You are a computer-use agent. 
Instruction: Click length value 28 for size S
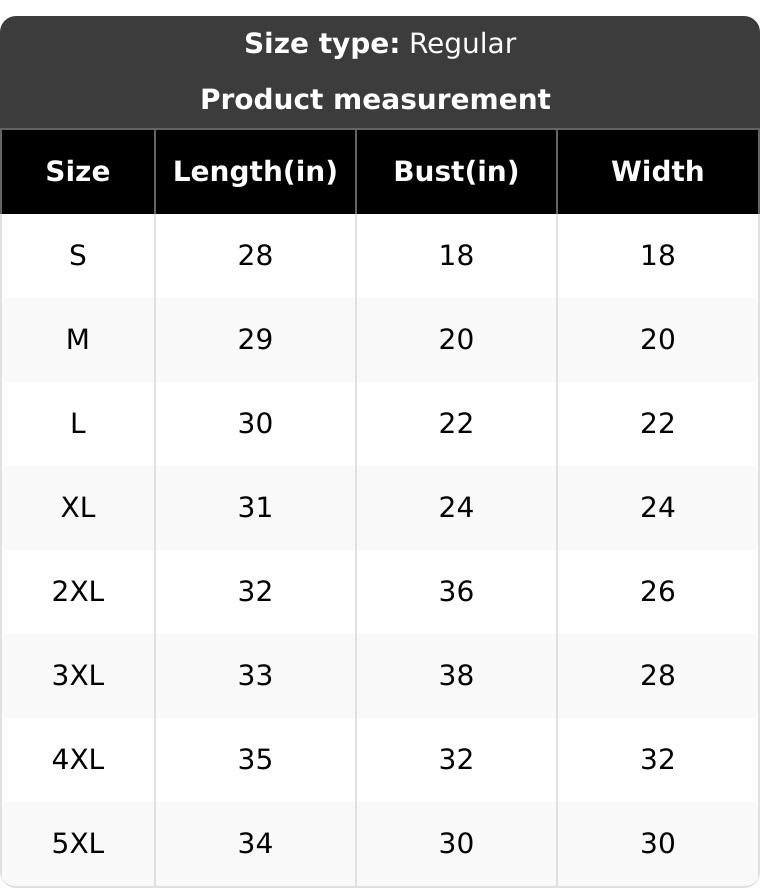coord(255,256)
